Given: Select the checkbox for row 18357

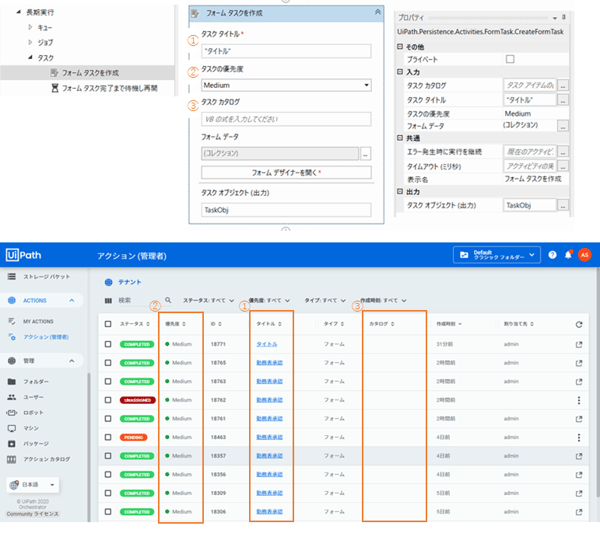Looking at the screenshot, I should click(x=108, y=456).
